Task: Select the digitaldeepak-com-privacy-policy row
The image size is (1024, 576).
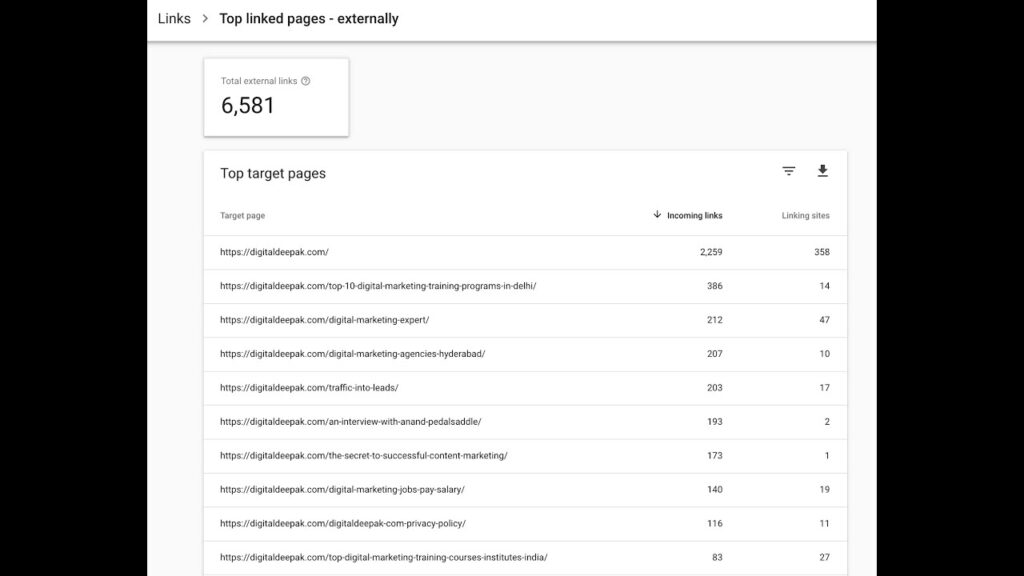Action: click(x=525, y=524)
